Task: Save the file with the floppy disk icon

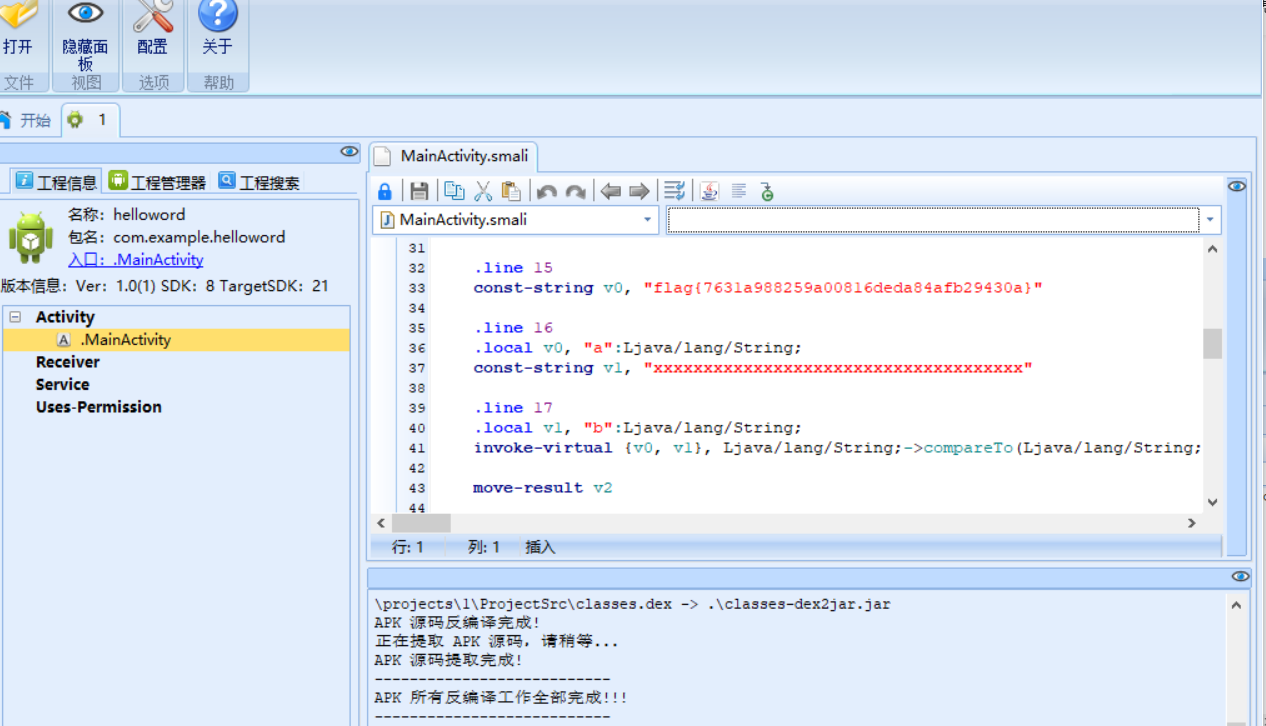Action: [419, 191]
